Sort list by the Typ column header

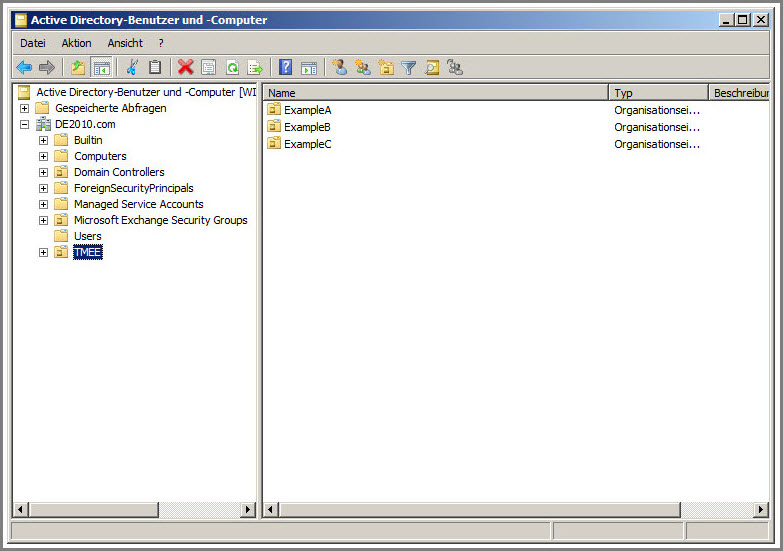click(x=657, y=93)
